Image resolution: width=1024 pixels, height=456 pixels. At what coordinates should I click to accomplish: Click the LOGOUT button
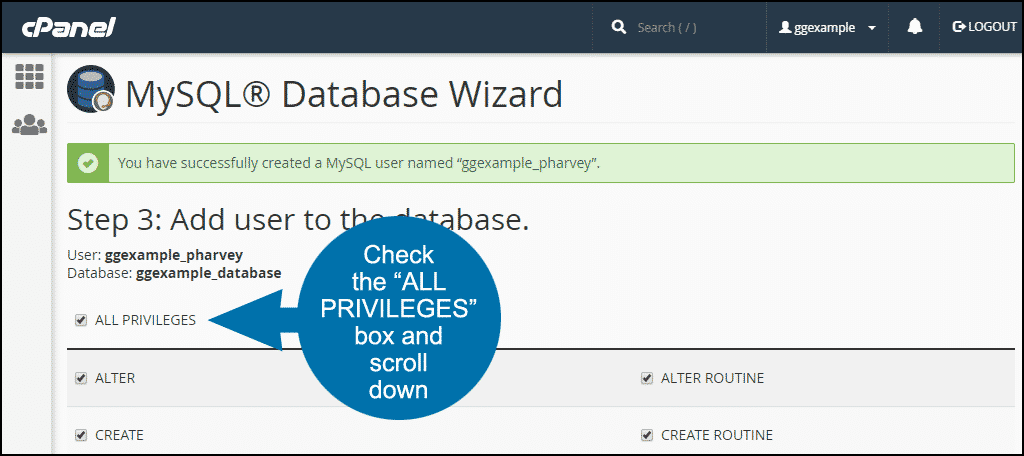tap(985, 27)
